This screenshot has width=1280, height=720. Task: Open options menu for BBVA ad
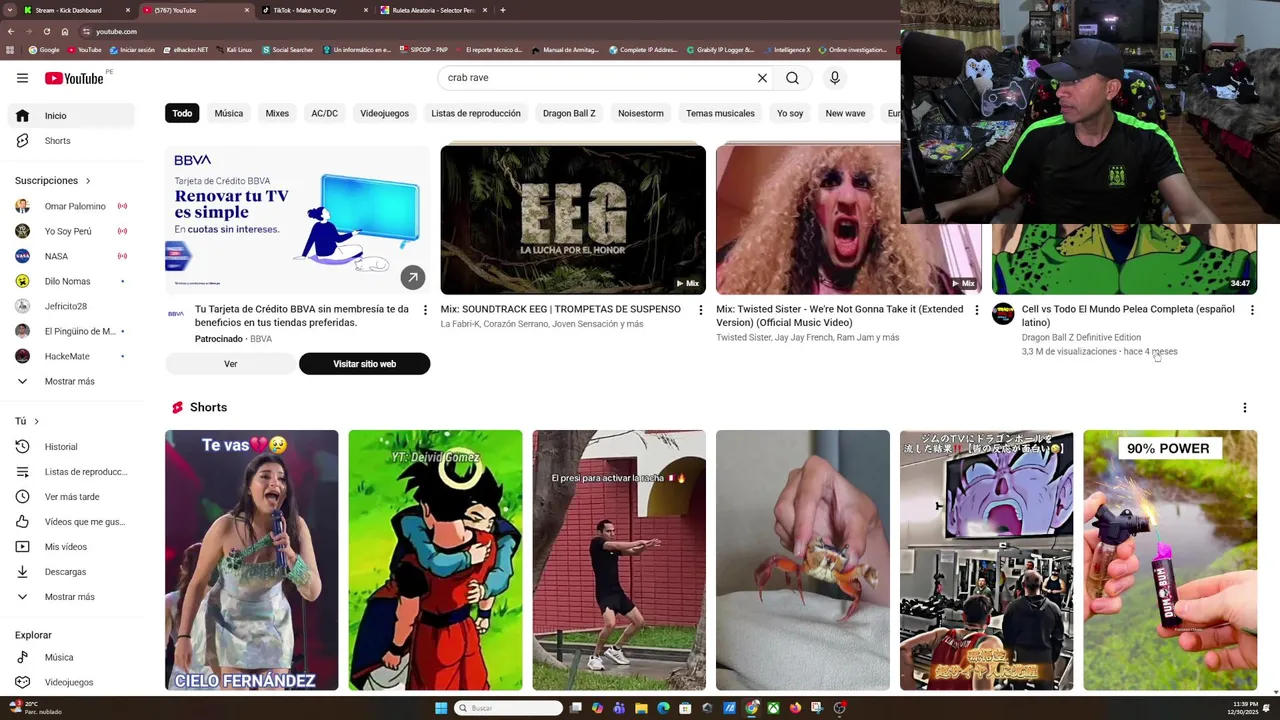425,310
